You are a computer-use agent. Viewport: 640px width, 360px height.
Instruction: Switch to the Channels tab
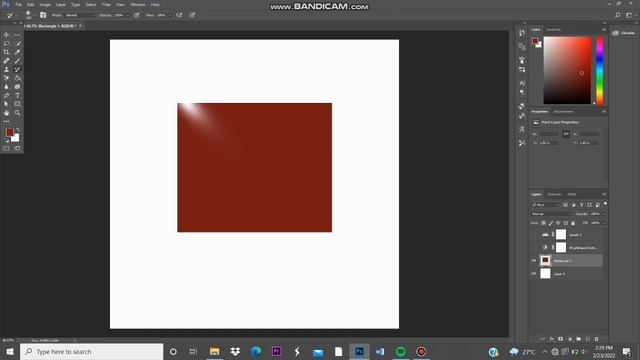click(x=554, y=194)
